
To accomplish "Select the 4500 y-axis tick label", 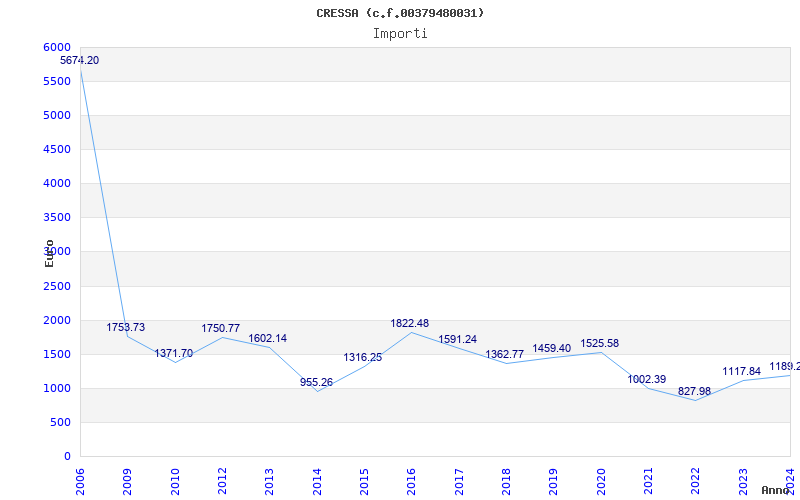I will coord(57,149).
